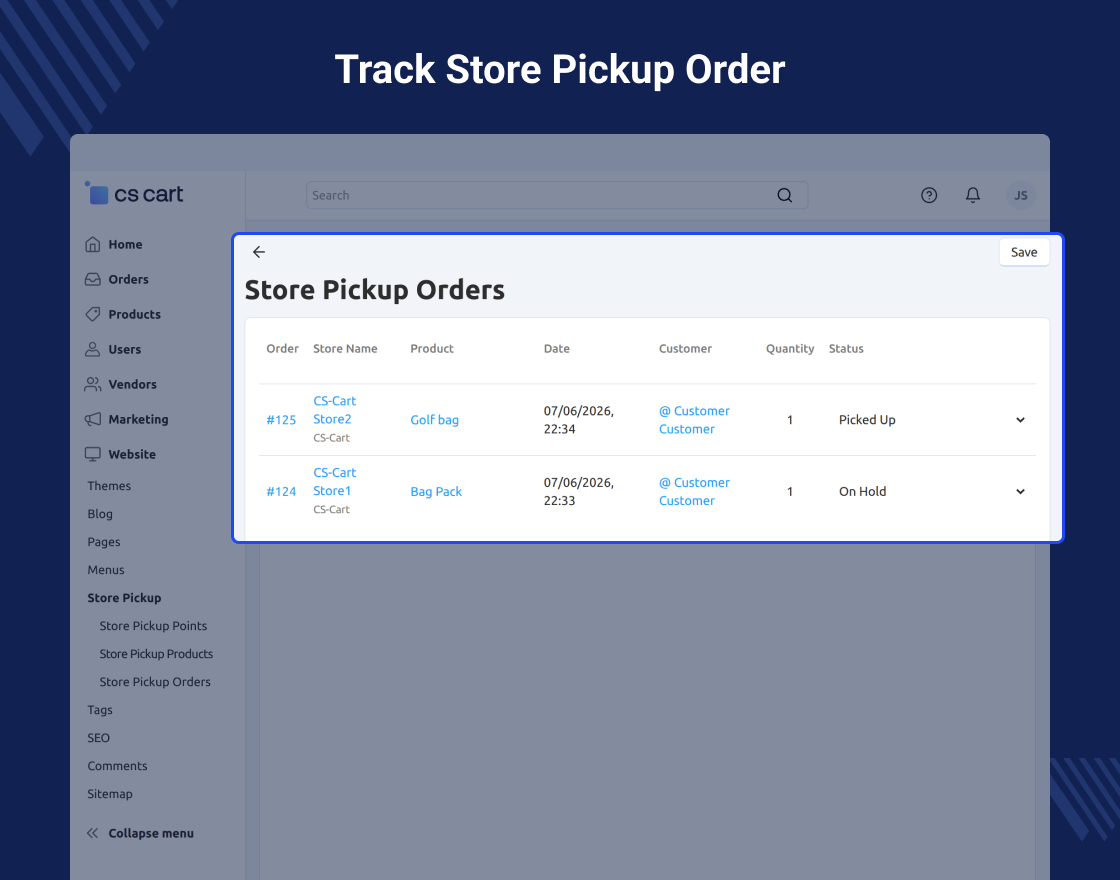
Task: Click Store Pickup Orders page heading
Action: click(x=374, y=290)
